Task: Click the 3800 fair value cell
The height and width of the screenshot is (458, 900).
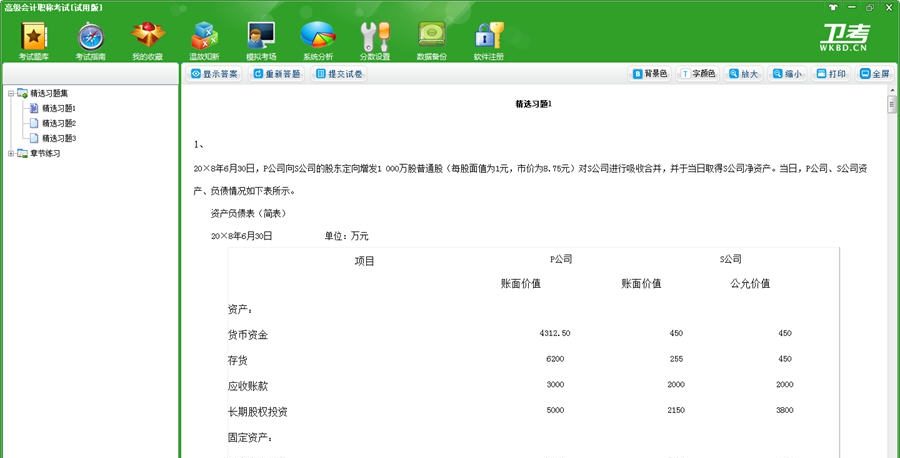Action: 785,410
